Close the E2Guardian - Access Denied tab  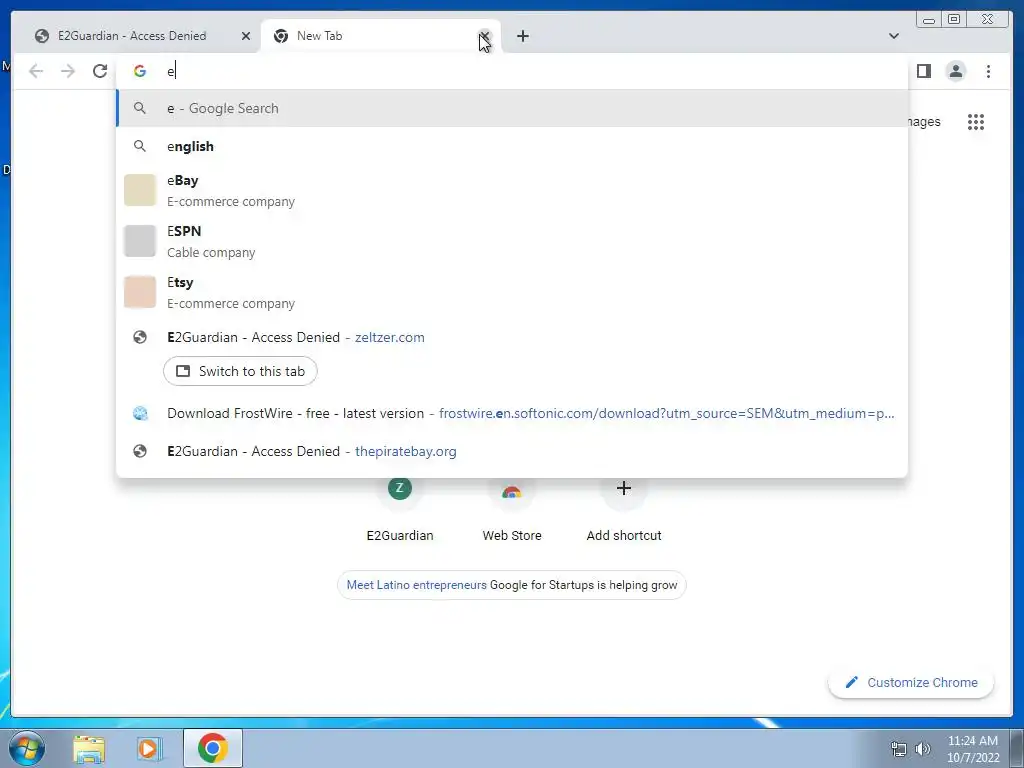click(x=246, y=36)
